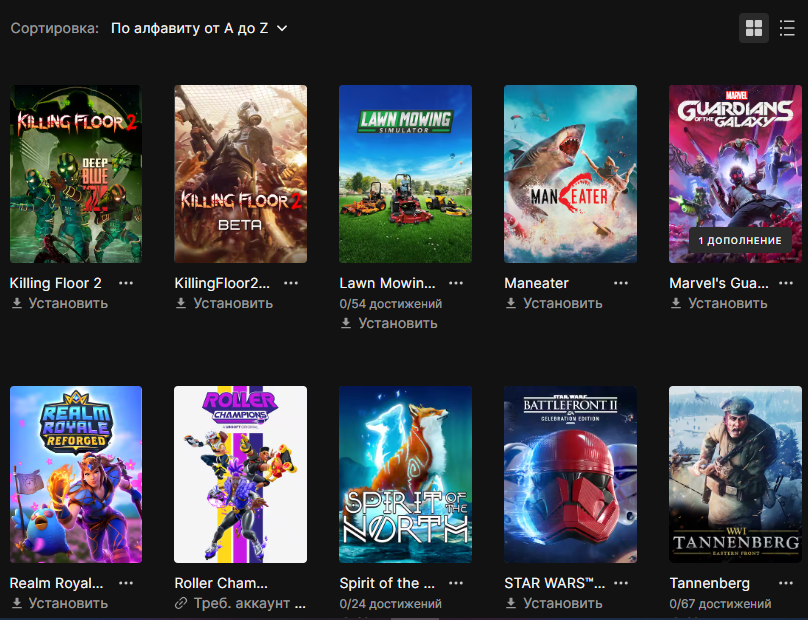Open the Spirit of the North cover

406,475
